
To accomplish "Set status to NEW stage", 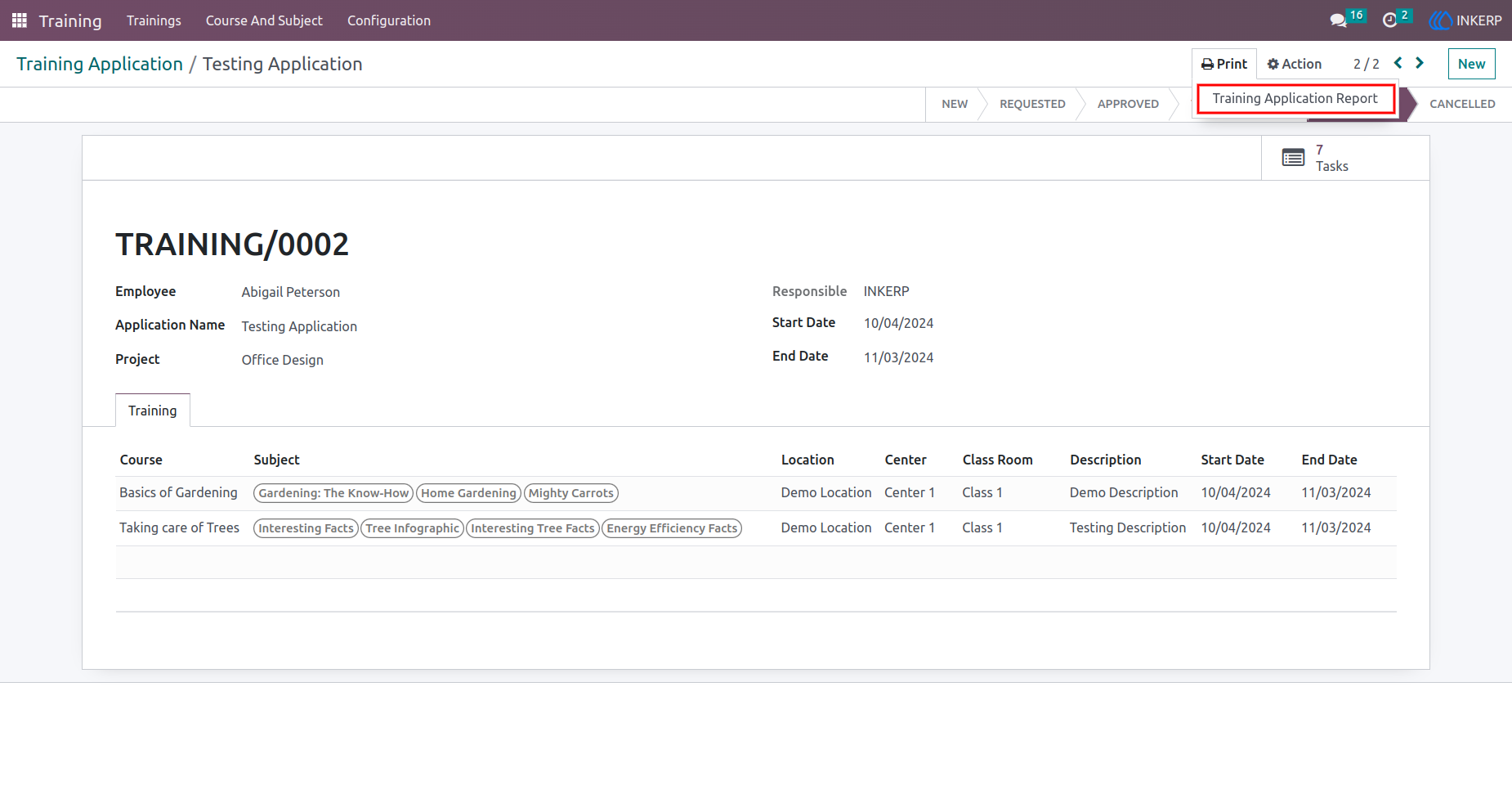I will click(954, 104).
